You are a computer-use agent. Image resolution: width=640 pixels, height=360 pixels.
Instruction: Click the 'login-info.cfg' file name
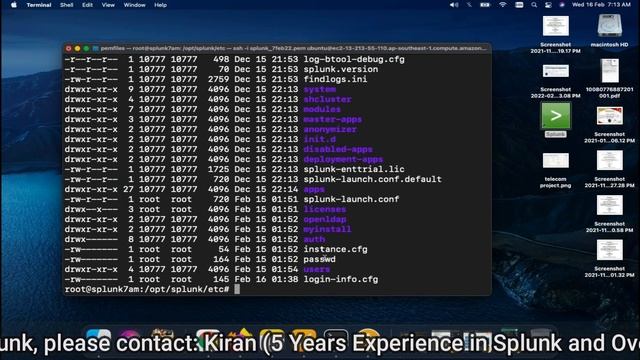[x=341, y=280]
